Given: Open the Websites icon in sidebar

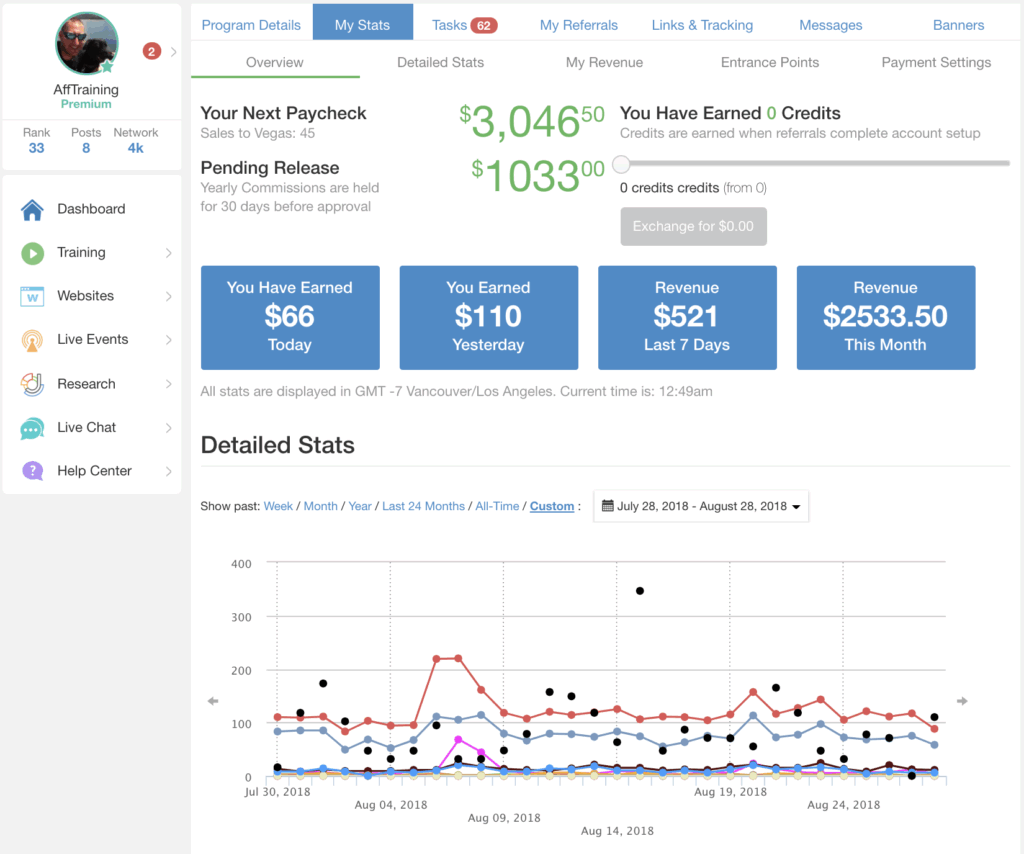Looking at the screenshot, I should (32, 296).
